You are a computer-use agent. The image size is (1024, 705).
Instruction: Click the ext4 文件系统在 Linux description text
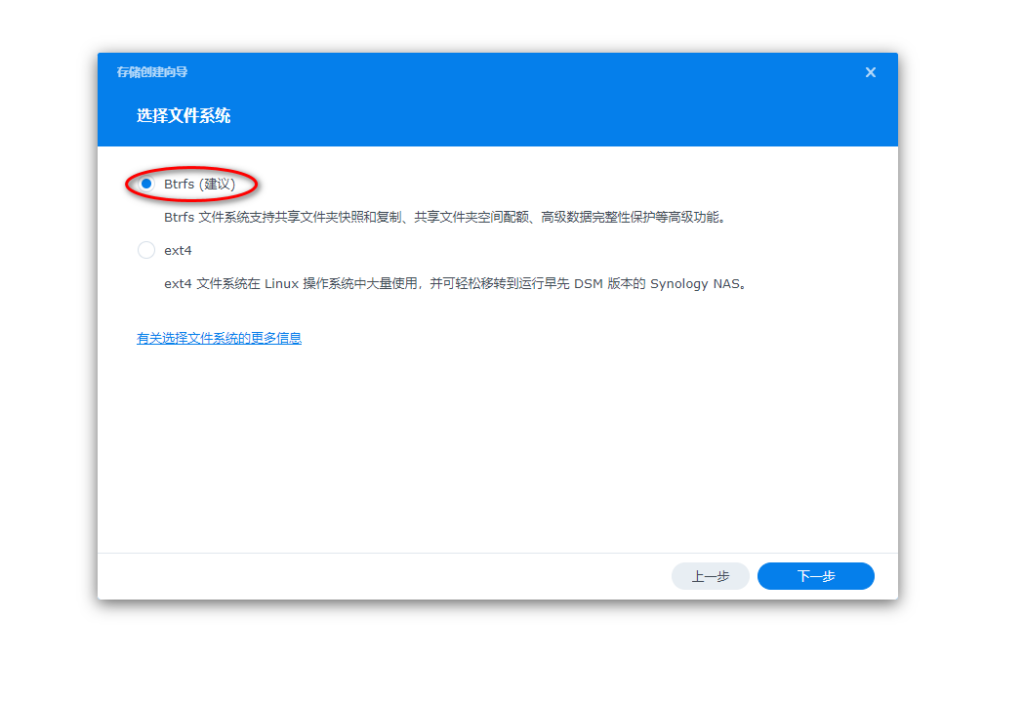click(x=455, y=284)
